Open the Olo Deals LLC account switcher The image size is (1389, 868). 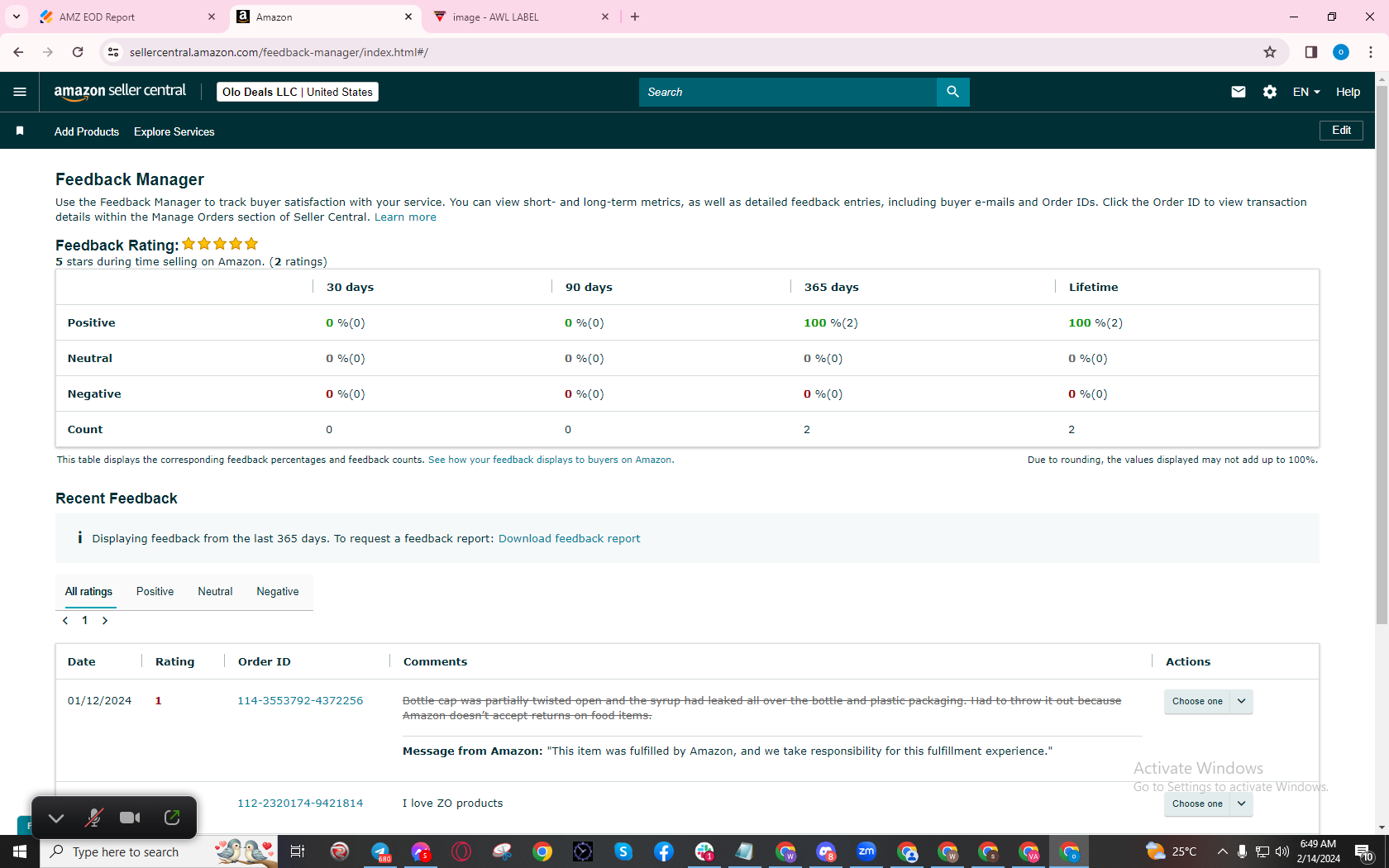[298, 92]
